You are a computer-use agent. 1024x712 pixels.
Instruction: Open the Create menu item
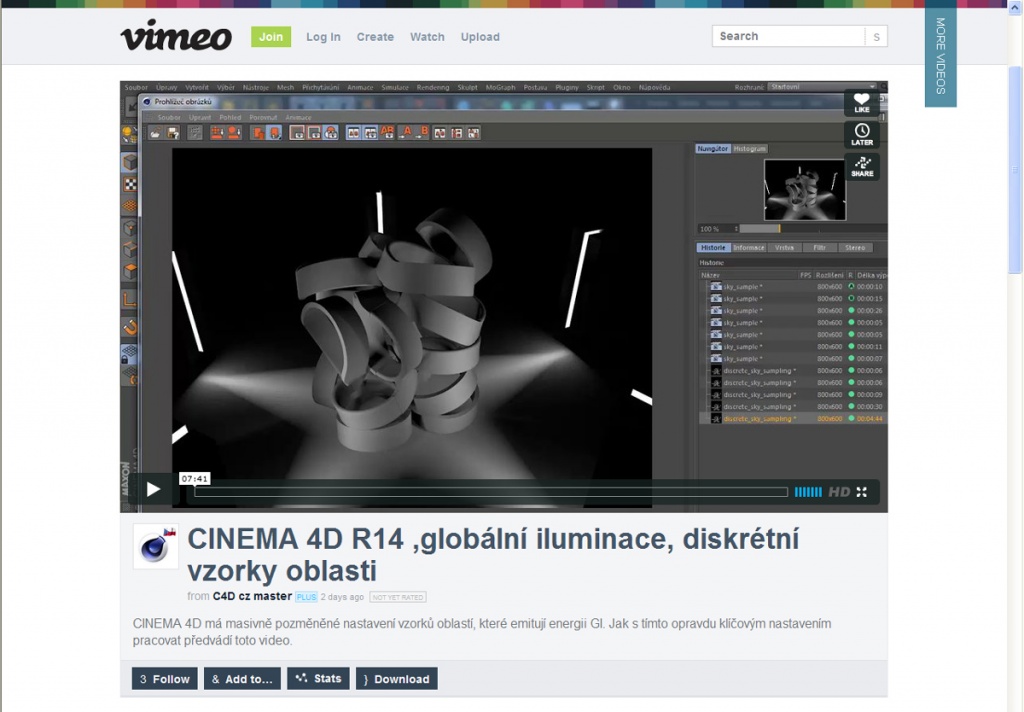(x=375, y=37)
